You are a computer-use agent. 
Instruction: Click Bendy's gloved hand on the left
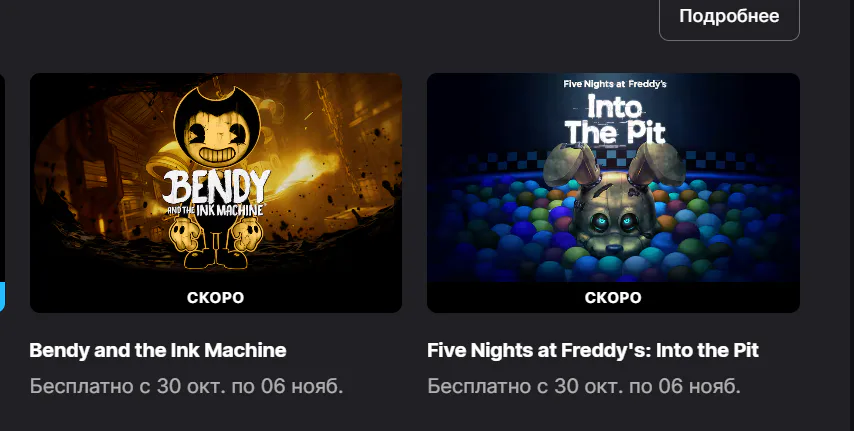[x=185, y=233]
